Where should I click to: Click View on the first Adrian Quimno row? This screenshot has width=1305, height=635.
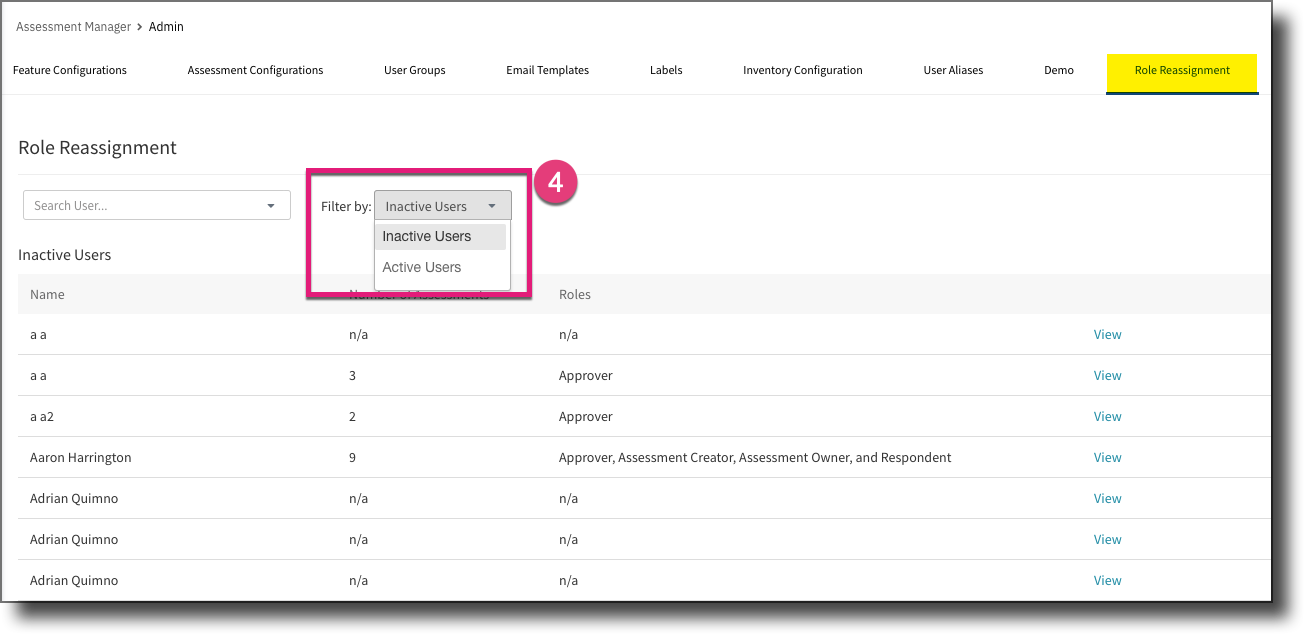coord(1107,498)
